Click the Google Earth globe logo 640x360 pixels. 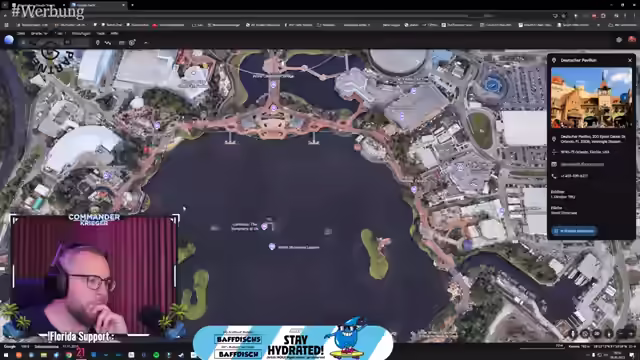click(9, 40)
